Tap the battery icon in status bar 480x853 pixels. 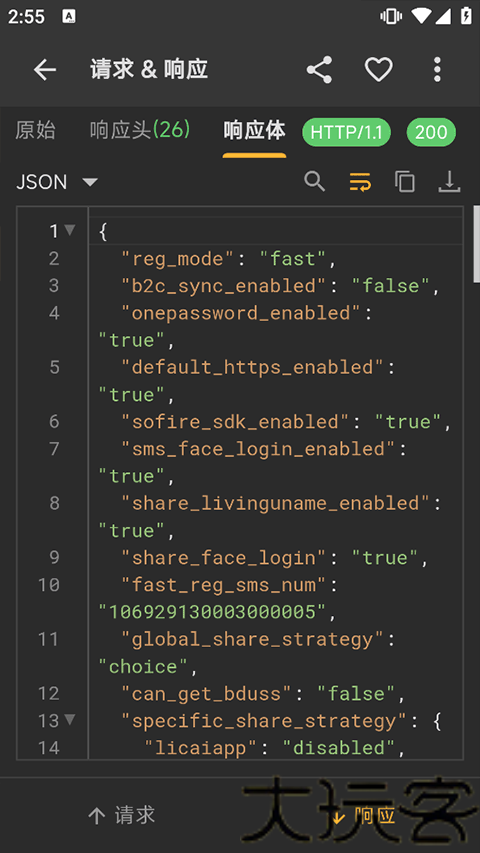pos(466,16)
